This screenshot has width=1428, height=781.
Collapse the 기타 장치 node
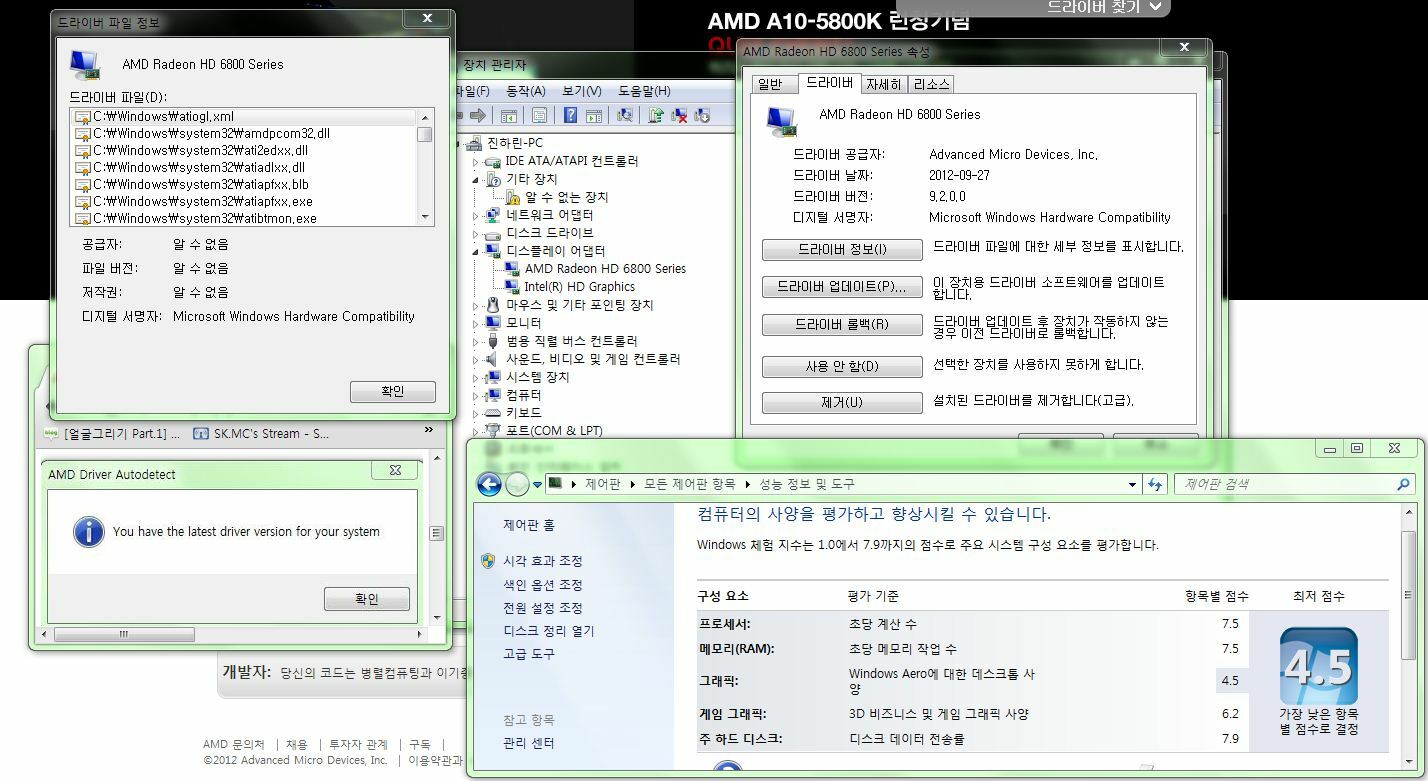pyautogui.click(x=476, y=179)
